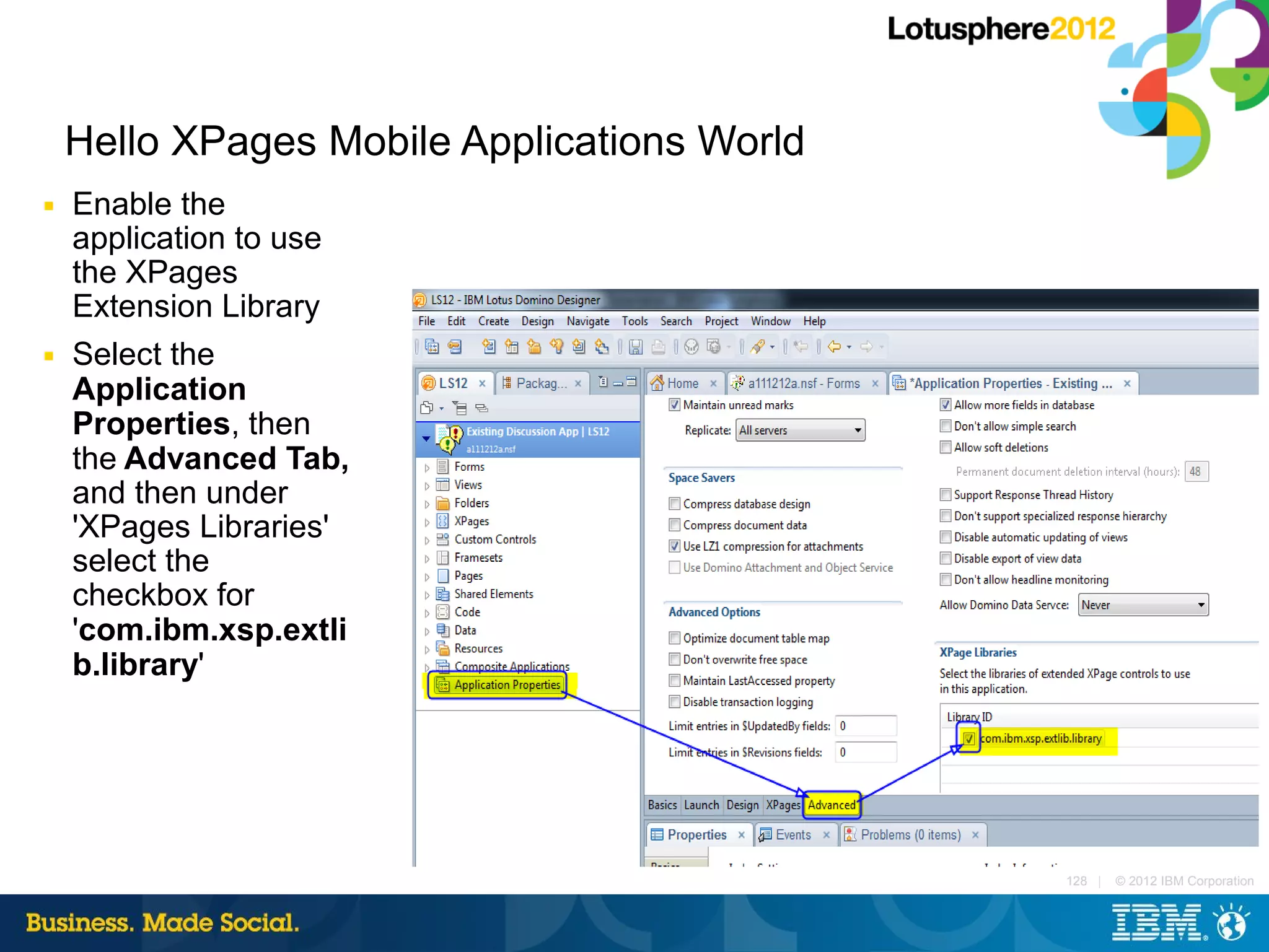Click the Limit entries in $UpdatedBy field
This screenshot has width=1269, height=952.
coord(865,726)
